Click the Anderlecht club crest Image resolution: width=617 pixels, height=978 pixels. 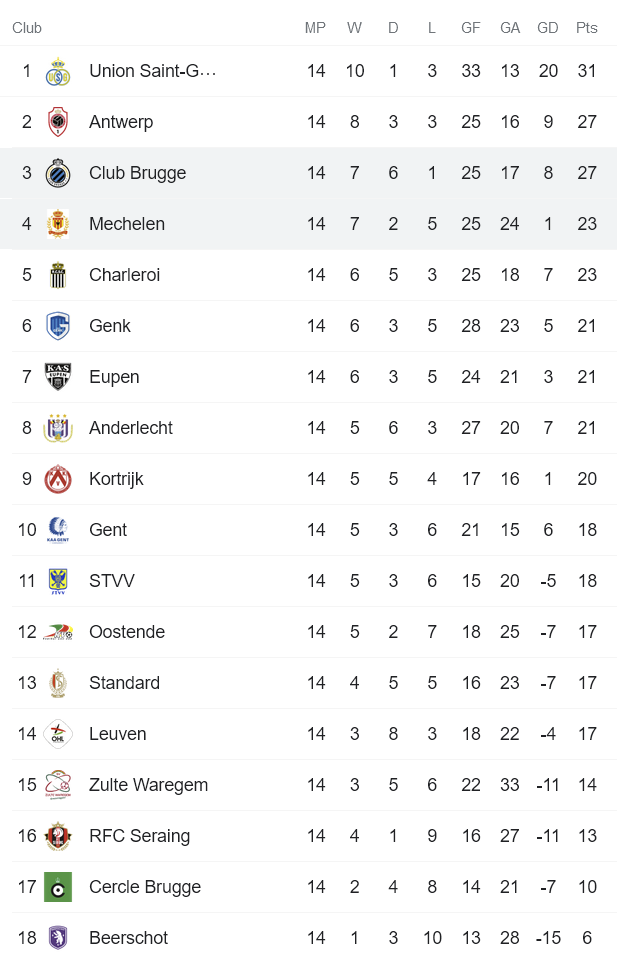pos(58,428)
